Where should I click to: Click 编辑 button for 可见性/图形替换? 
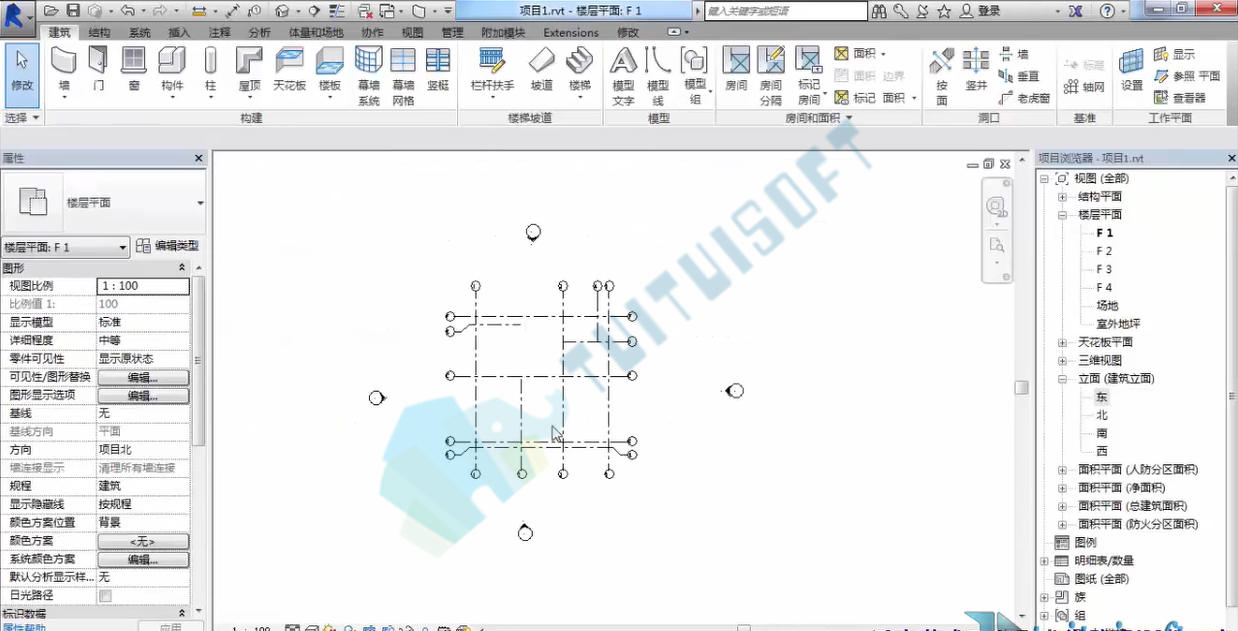tap(143, 377)
